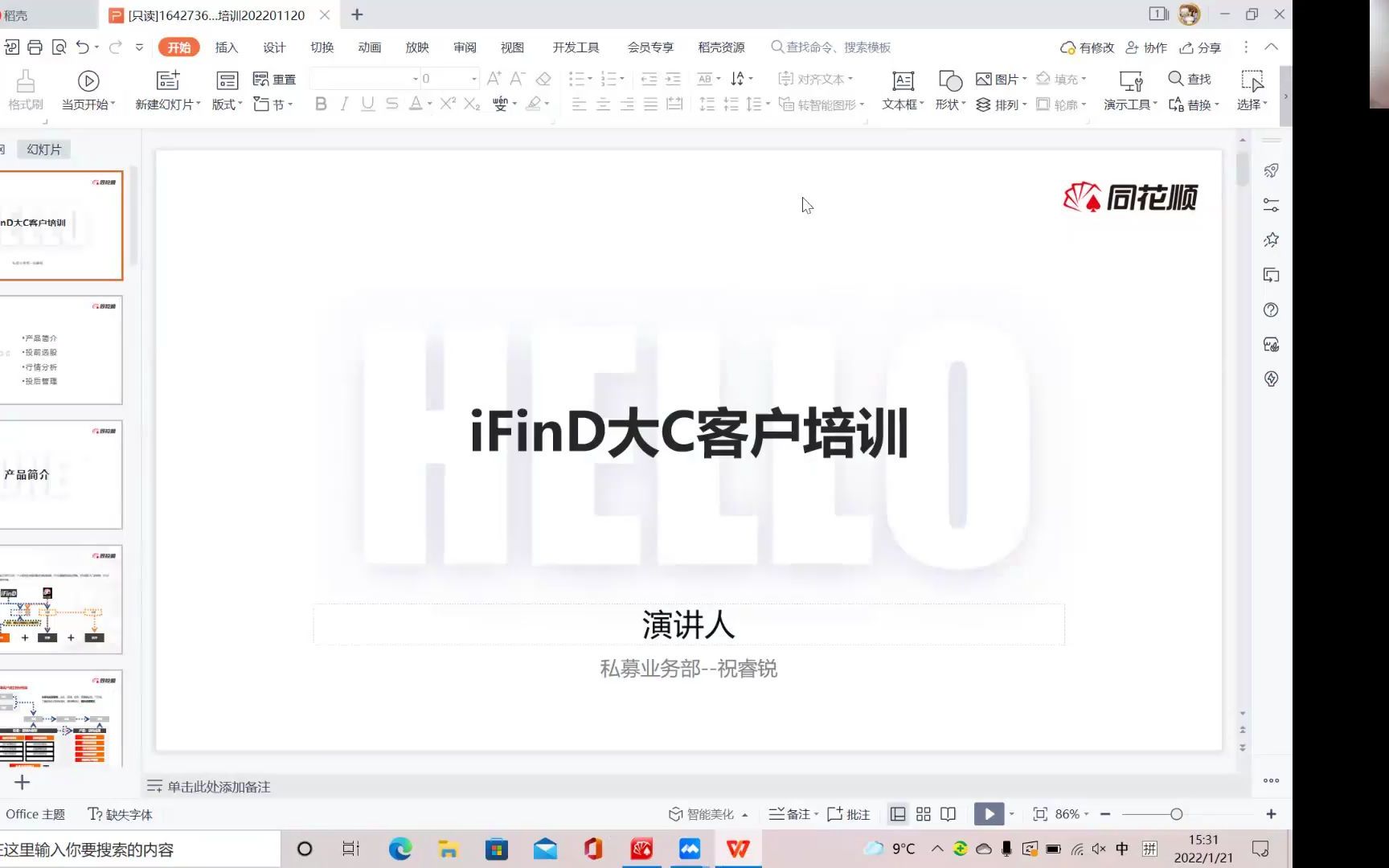Open the Review (审阅) ribbon tab

point(465,47)
